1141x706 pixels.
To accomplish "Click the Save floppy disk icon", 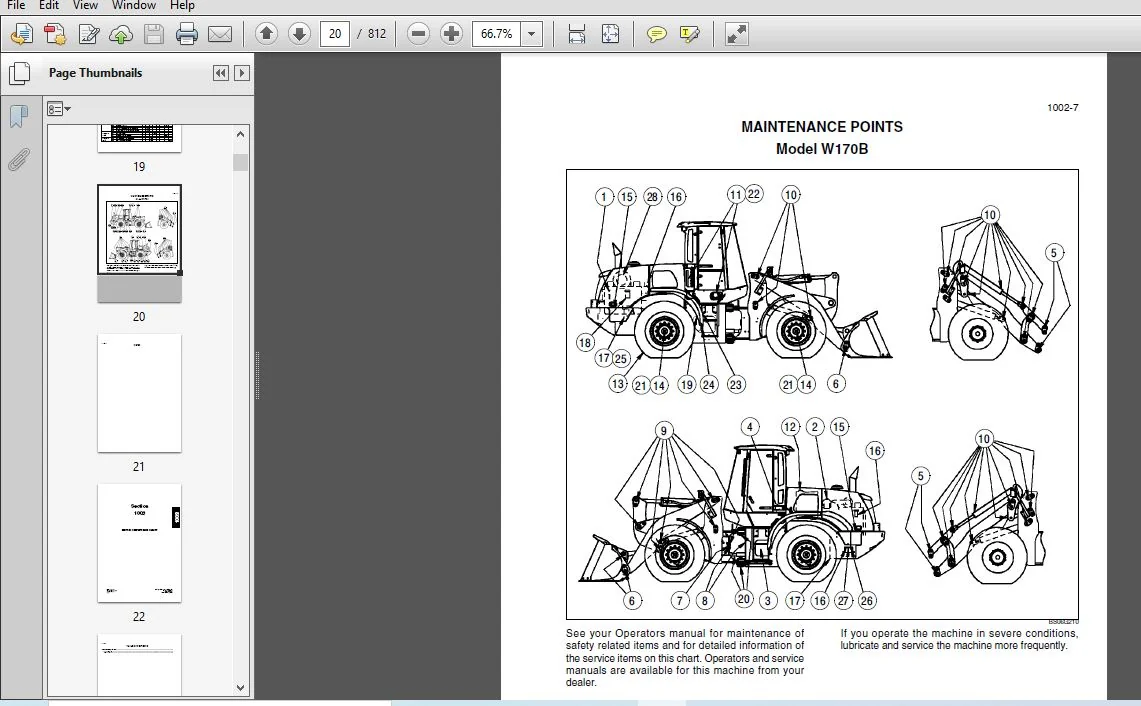I will pyautogui.click(x=154, y=33).
